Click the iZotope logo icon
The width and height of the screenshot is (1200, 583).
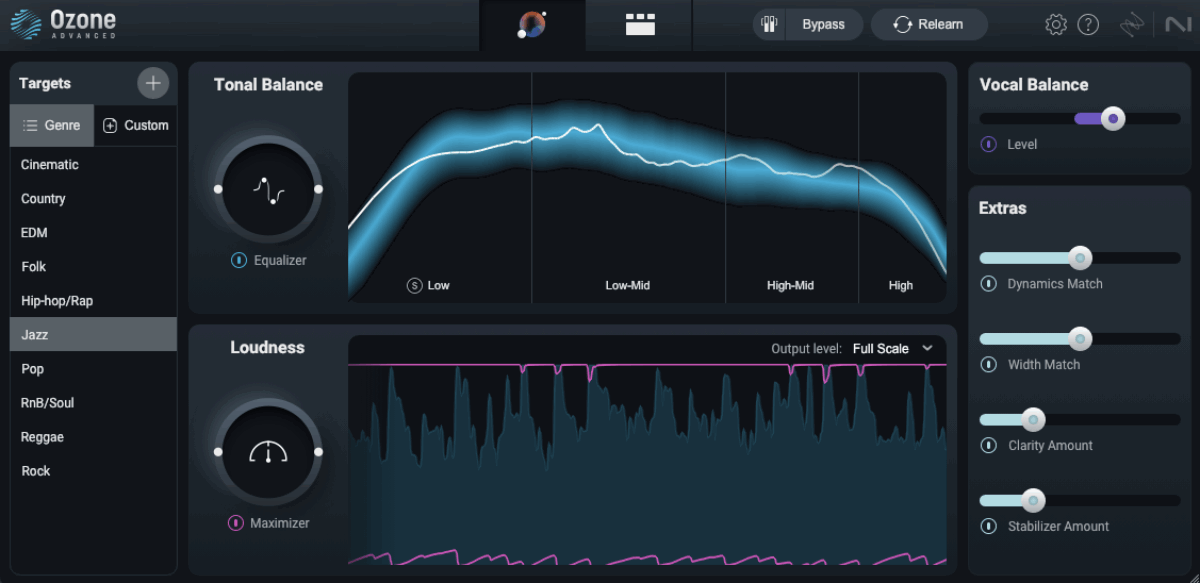click(1132, 25)
